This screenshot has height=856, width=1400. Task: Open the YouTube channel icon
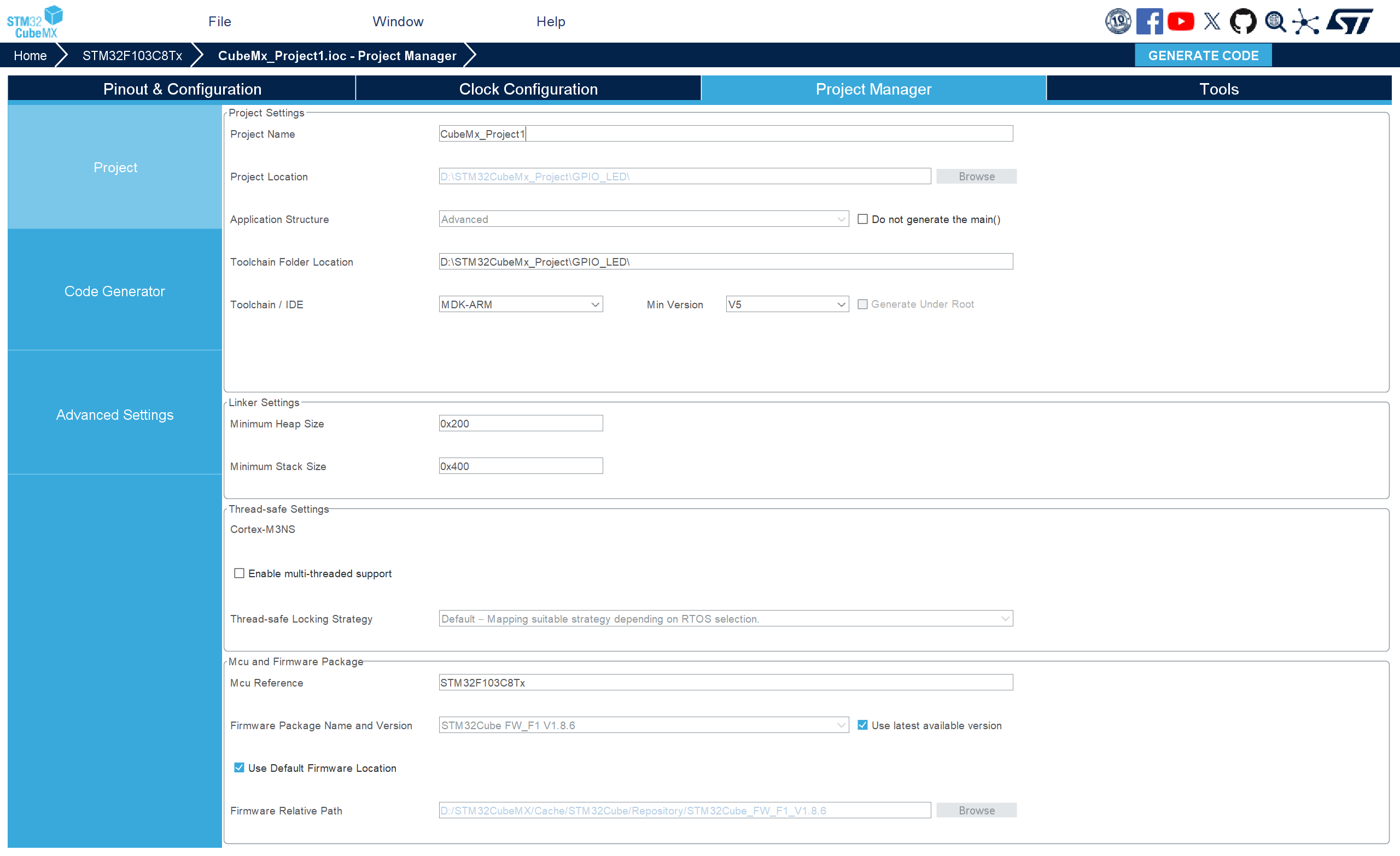click(x=1180, y=21)
